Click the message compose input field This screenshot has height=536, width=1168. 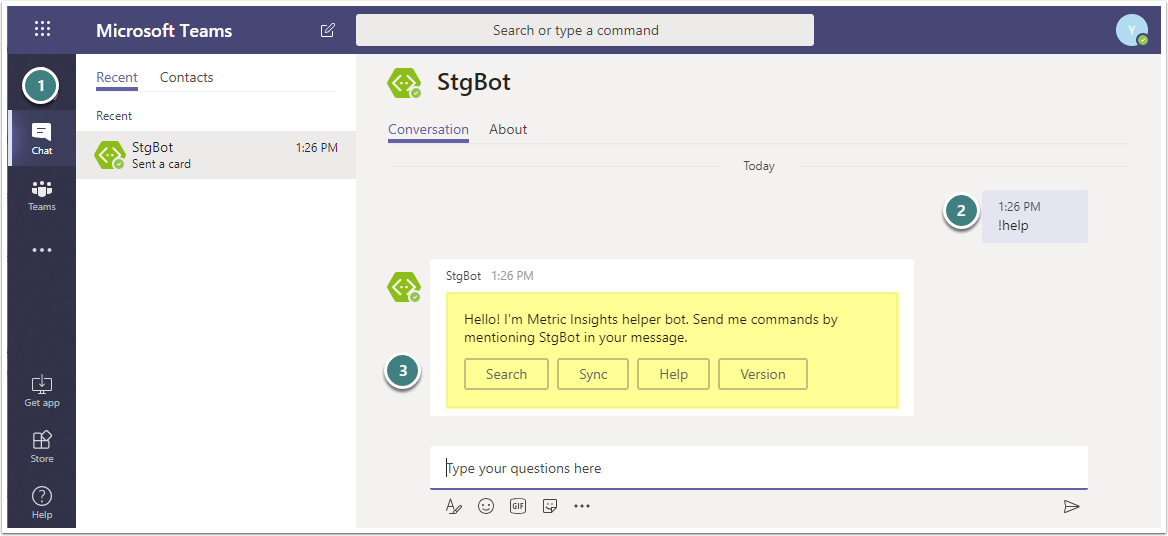coord(758,468)
